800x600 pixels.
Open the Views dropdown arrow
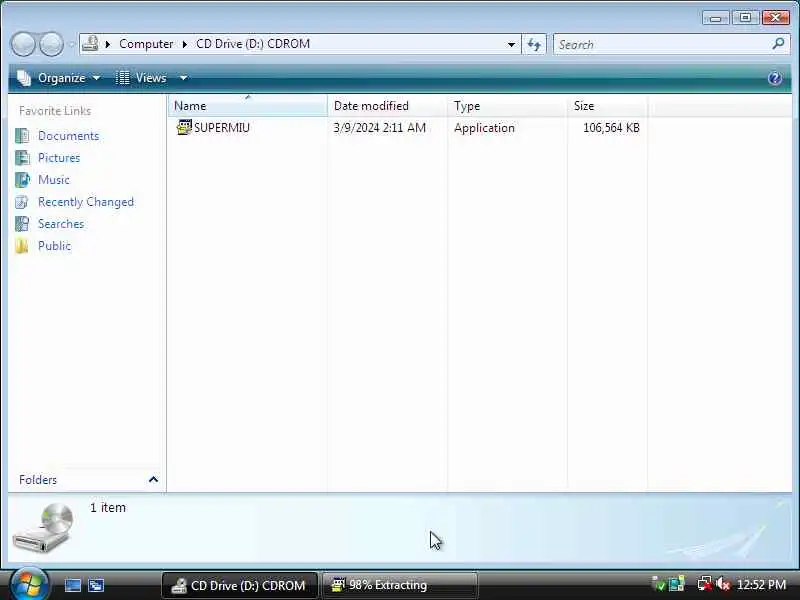pos(183,78)
